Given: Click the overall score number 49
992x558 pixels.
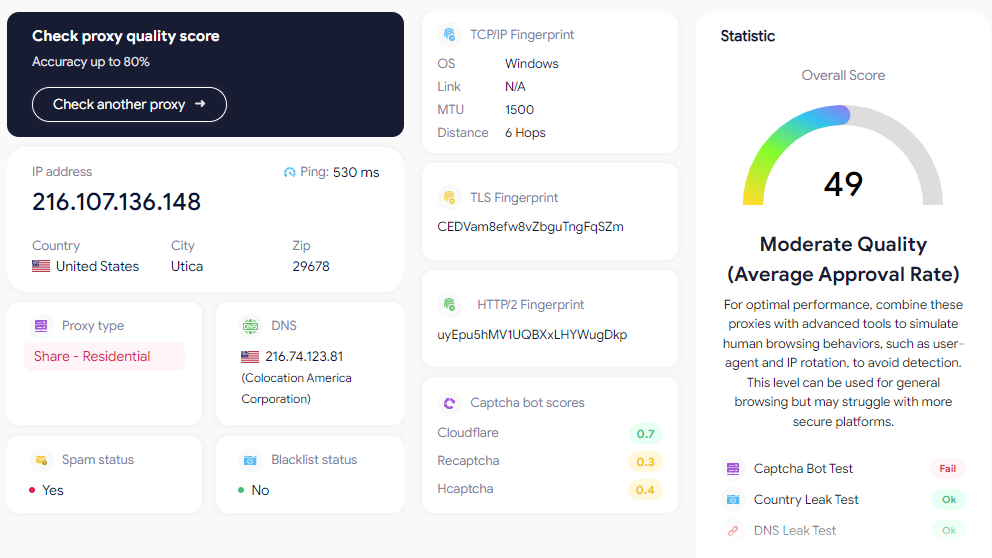Looking at the screenshot, I should point(843,184).
